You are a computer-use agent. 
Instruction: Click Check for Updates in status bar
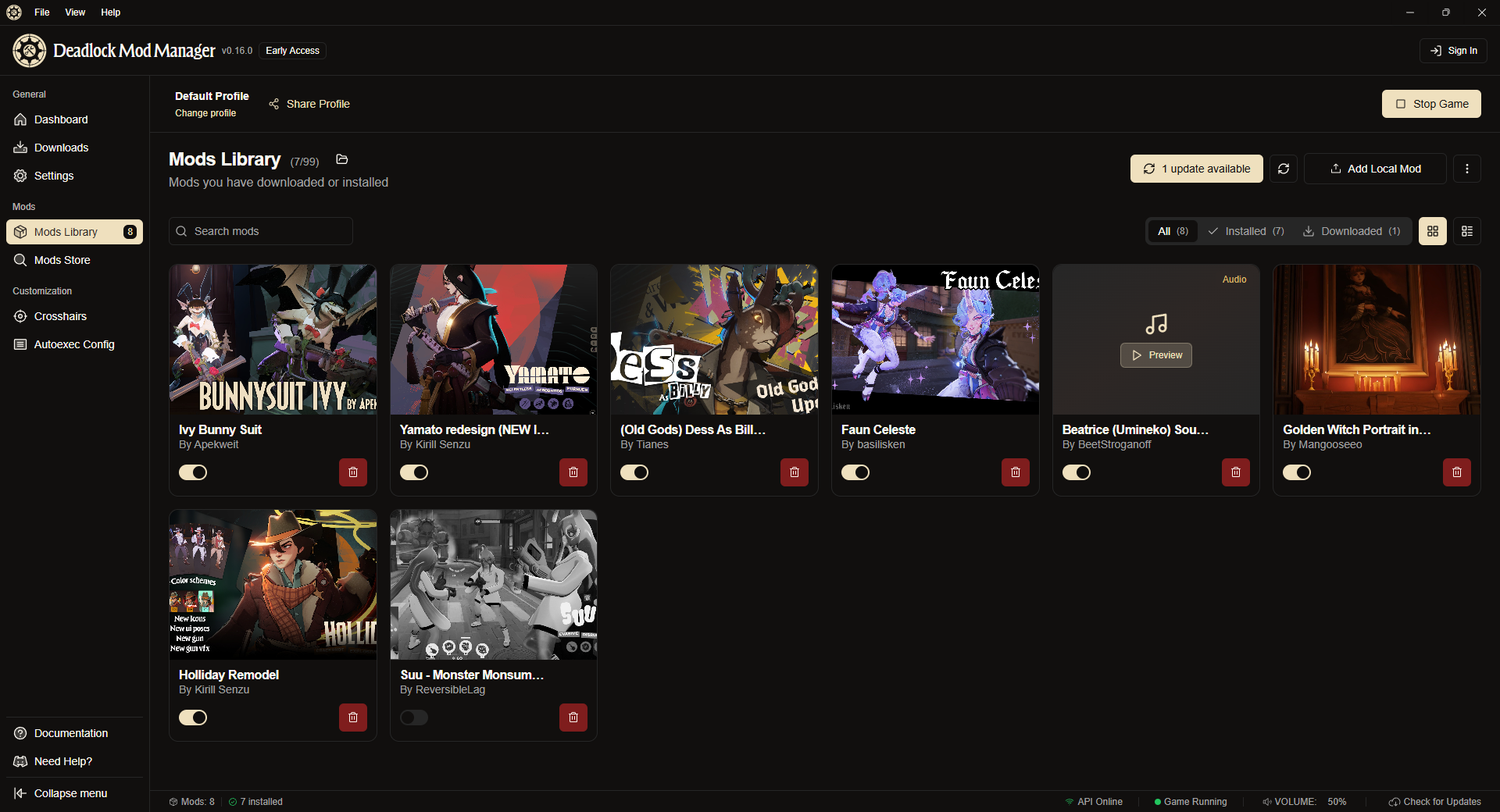[1434, 802]
